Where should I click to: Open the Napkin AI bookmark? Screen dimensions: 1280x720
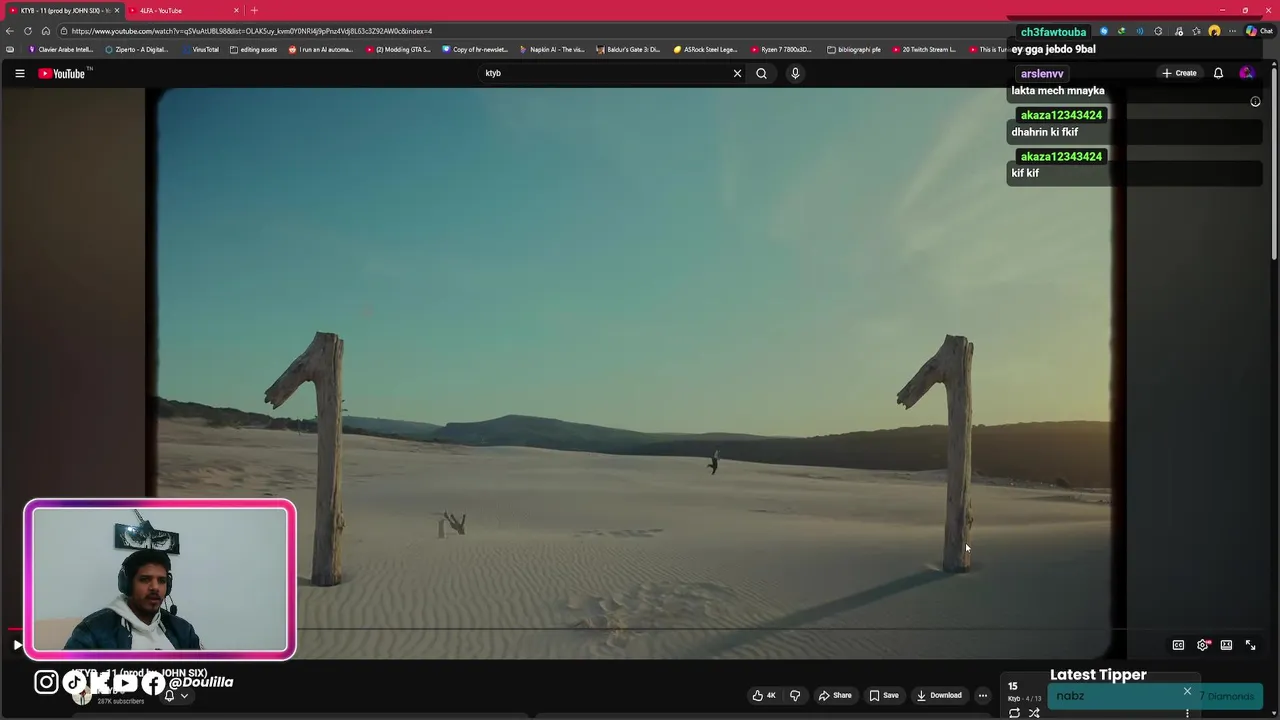(552, 49)
